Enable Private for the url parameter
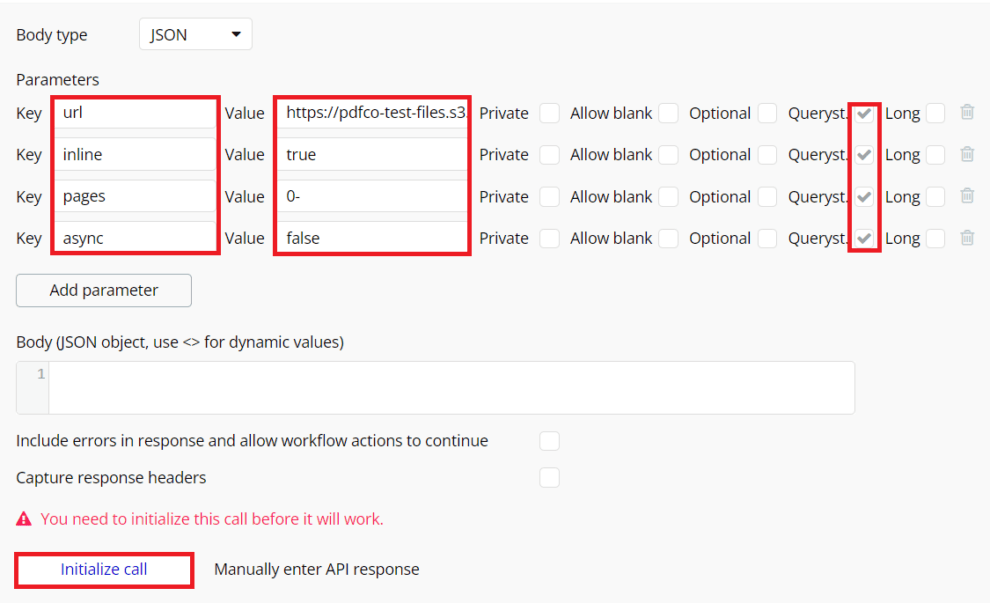 tap(549, 113)
